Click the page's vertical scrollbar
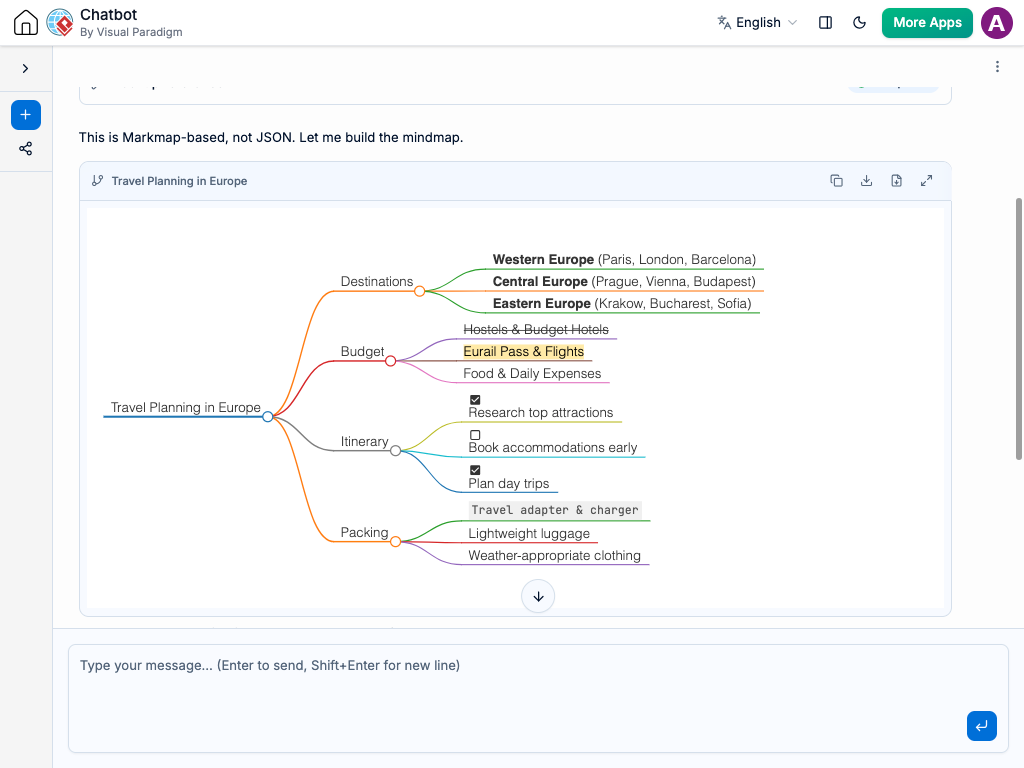The width and height of the screenshot is (1024, 768). pyautogui.click(x=1019, y=328)
